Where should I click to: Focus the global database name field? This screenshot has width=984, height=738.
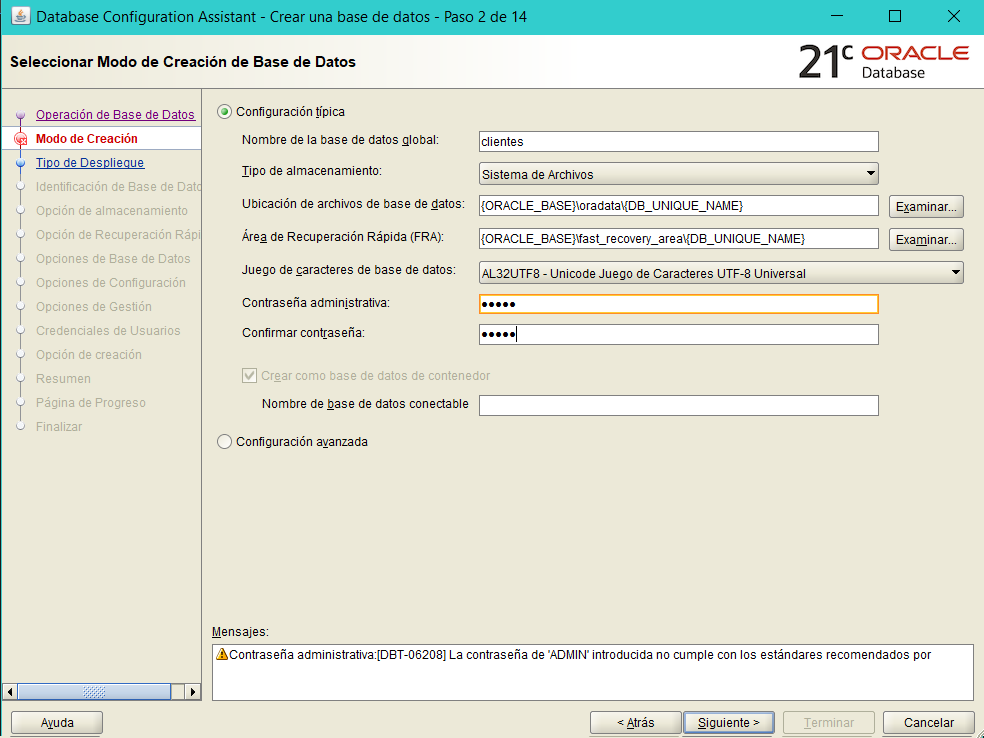(678, 141)
